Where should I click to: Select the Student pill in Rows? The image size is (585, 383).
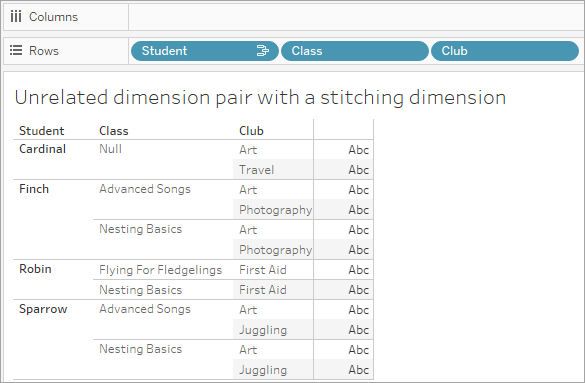pyautogui.click(x=204, y=51)
